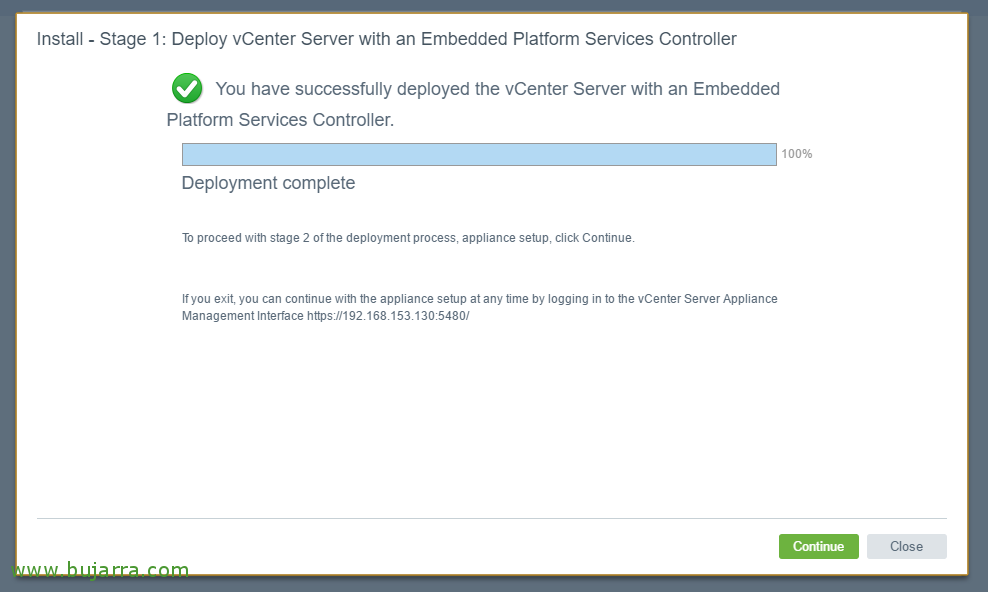
Task: Click the blue deployment progress bar
Action: click(x=479, y=154)
